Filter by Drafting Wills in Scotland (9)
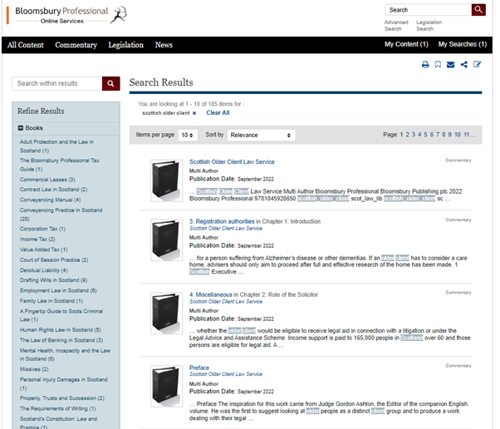 53,280
